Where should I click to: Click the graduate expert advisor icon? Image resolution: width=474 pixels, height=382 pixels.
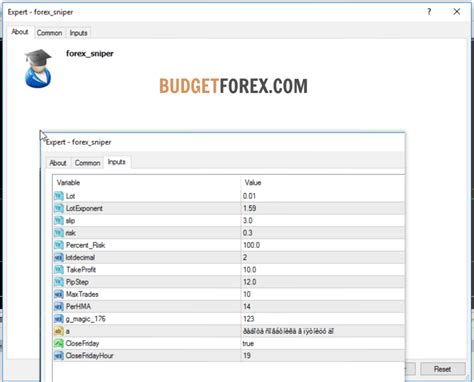pyautogui.click(x=38, y=69)
